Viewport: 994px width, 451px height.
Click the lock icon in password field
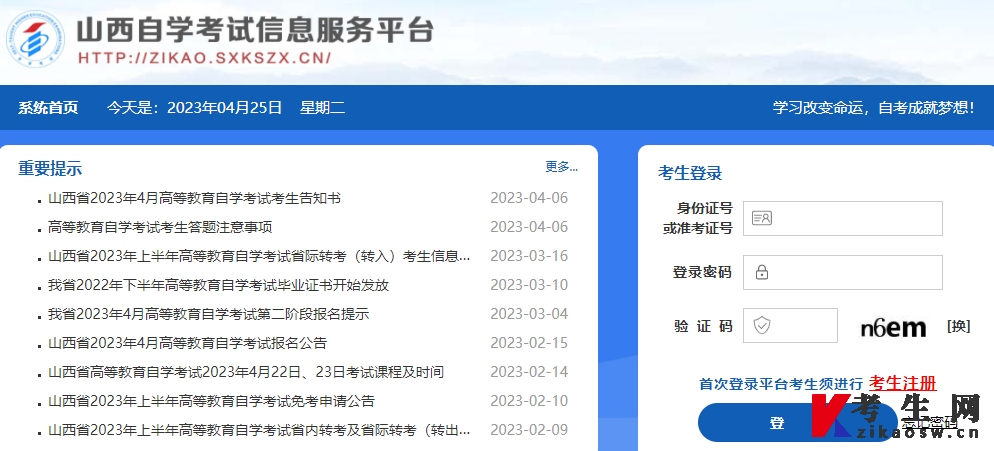tap(761, 272)
